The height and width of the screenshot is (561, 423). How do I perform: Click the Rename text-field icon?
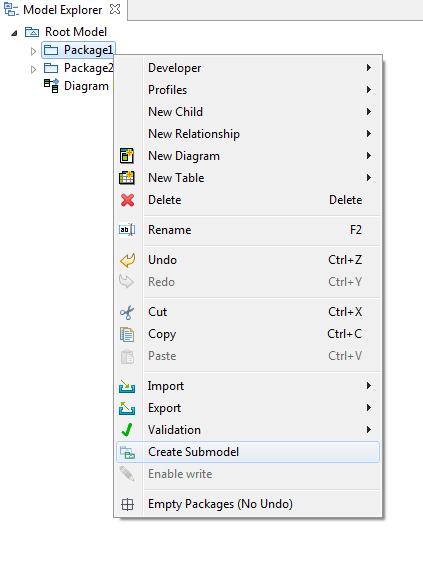pos(127,230)
